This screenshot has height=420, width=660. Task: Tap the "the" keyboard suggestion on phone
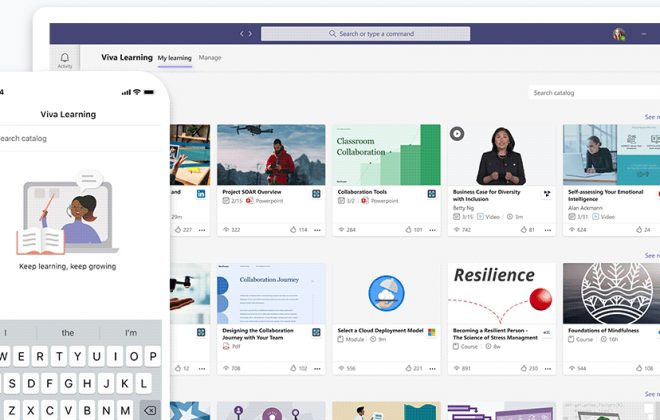[x=68, y=333]
